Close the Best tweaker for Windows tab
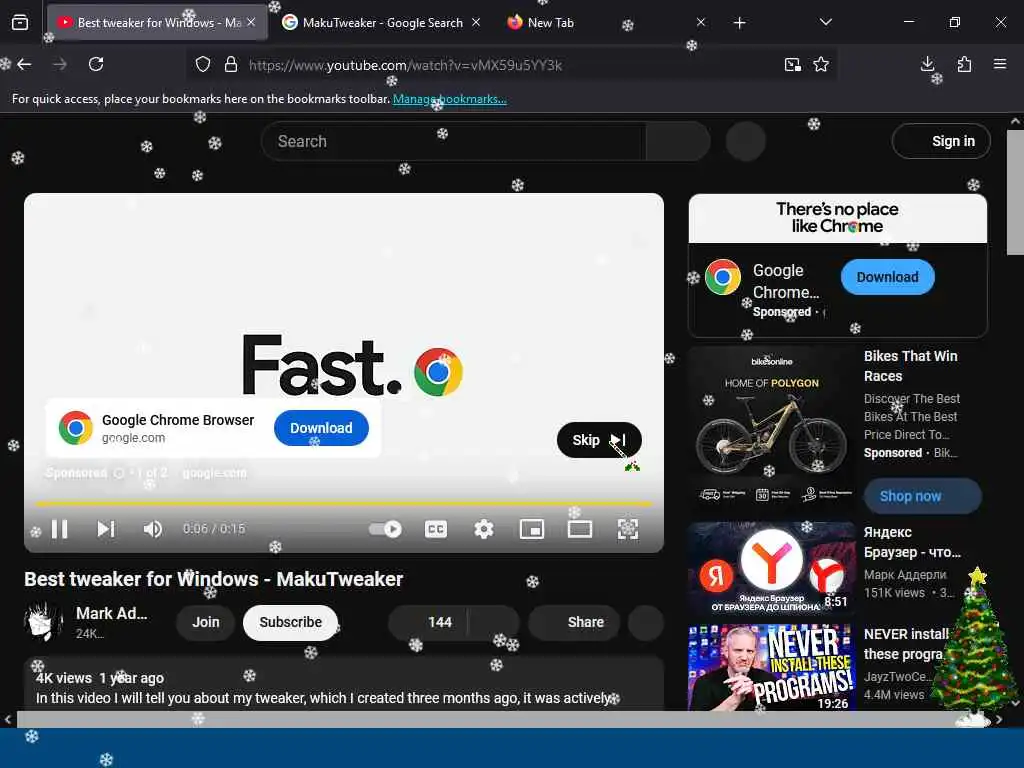Viewport: 1024px width, 768px height. pyautogui.click(x=251, y=22)
